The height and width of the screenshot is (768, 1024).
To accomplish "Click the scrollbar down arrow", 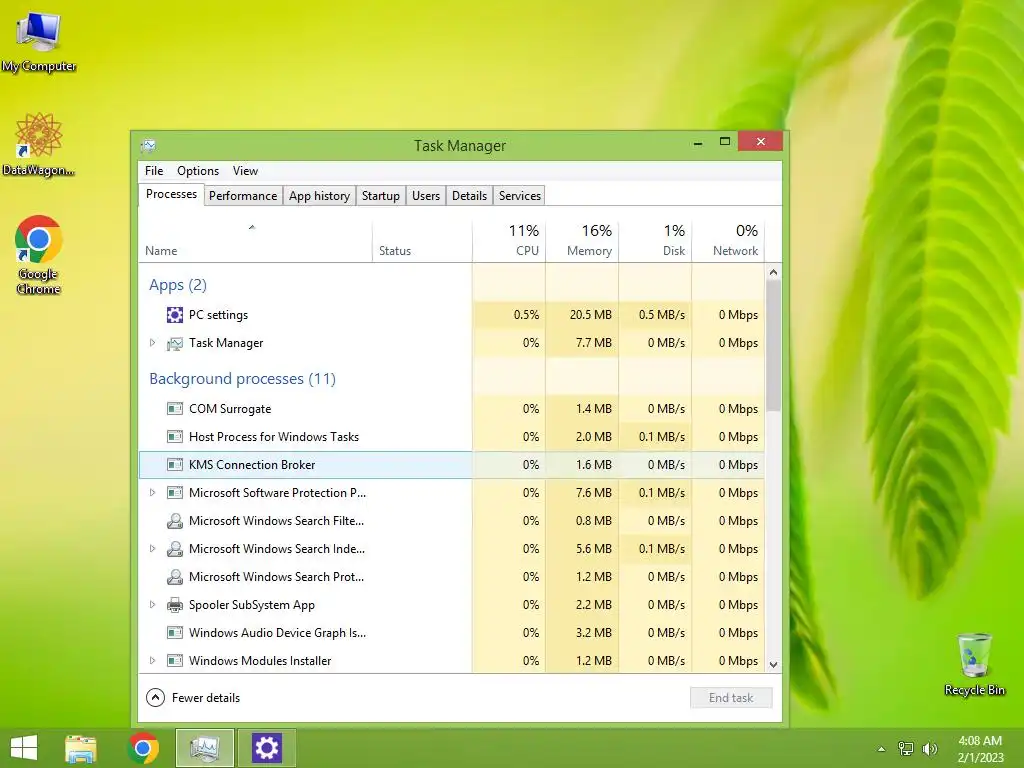I will (x=773, y=665).
